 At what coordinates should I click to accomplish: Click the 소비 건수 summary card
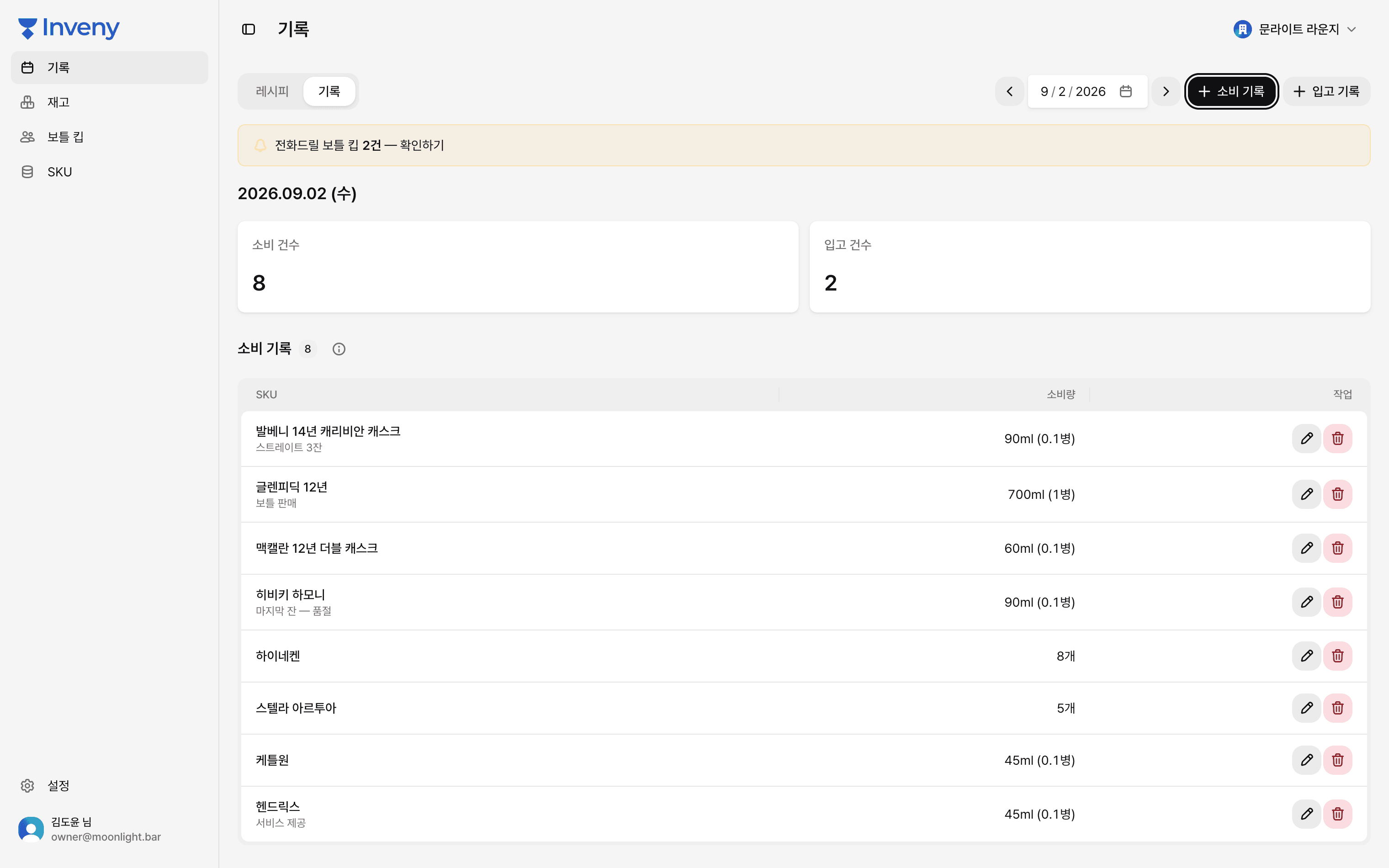518,267
